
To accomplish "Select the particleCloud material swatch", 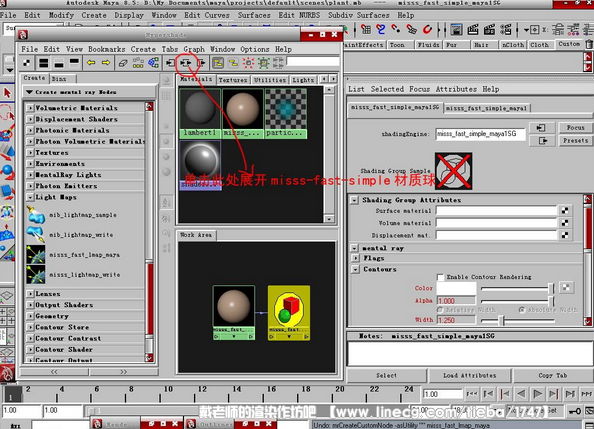I will click(286, 113).
